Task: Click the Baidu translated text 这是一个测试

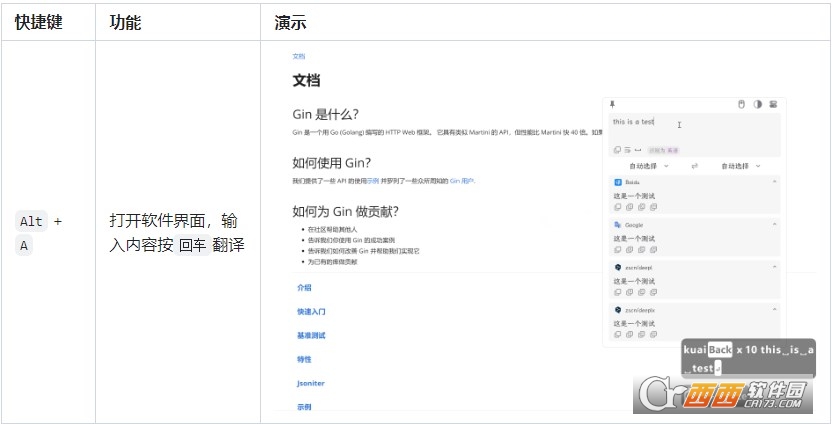Action: tap(634, 196)
